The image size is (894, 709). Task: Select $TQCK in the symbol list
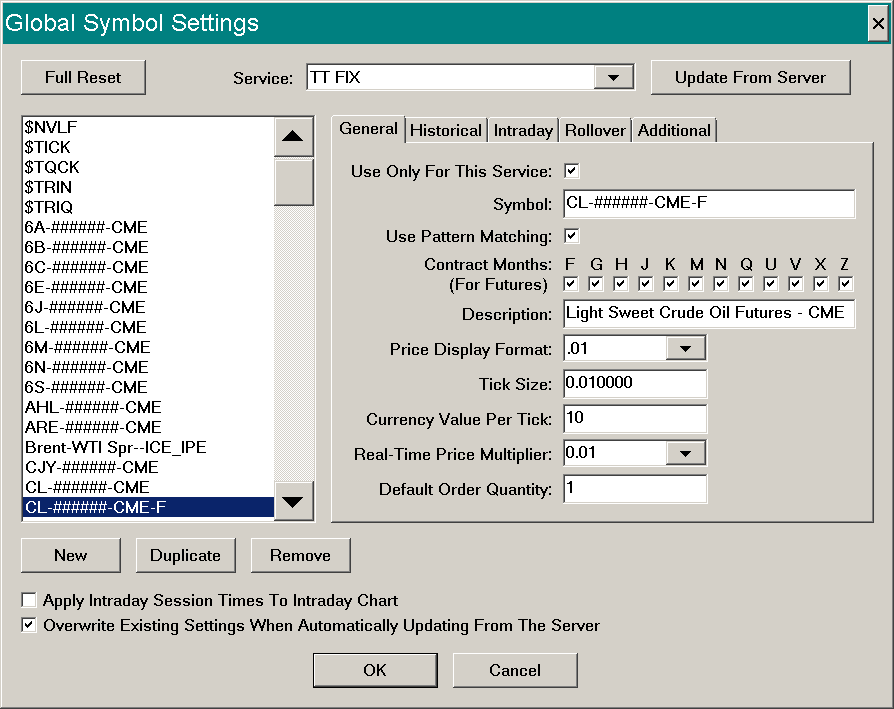(x=148, y=167)
